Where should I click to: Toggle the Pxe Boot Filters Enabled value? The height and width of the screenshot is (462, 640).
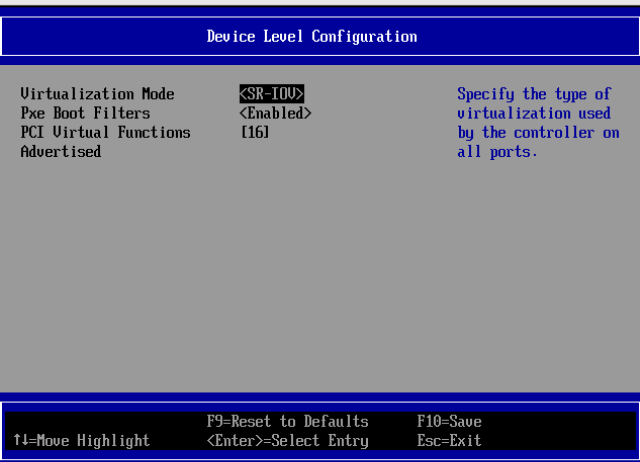[276, 113]
